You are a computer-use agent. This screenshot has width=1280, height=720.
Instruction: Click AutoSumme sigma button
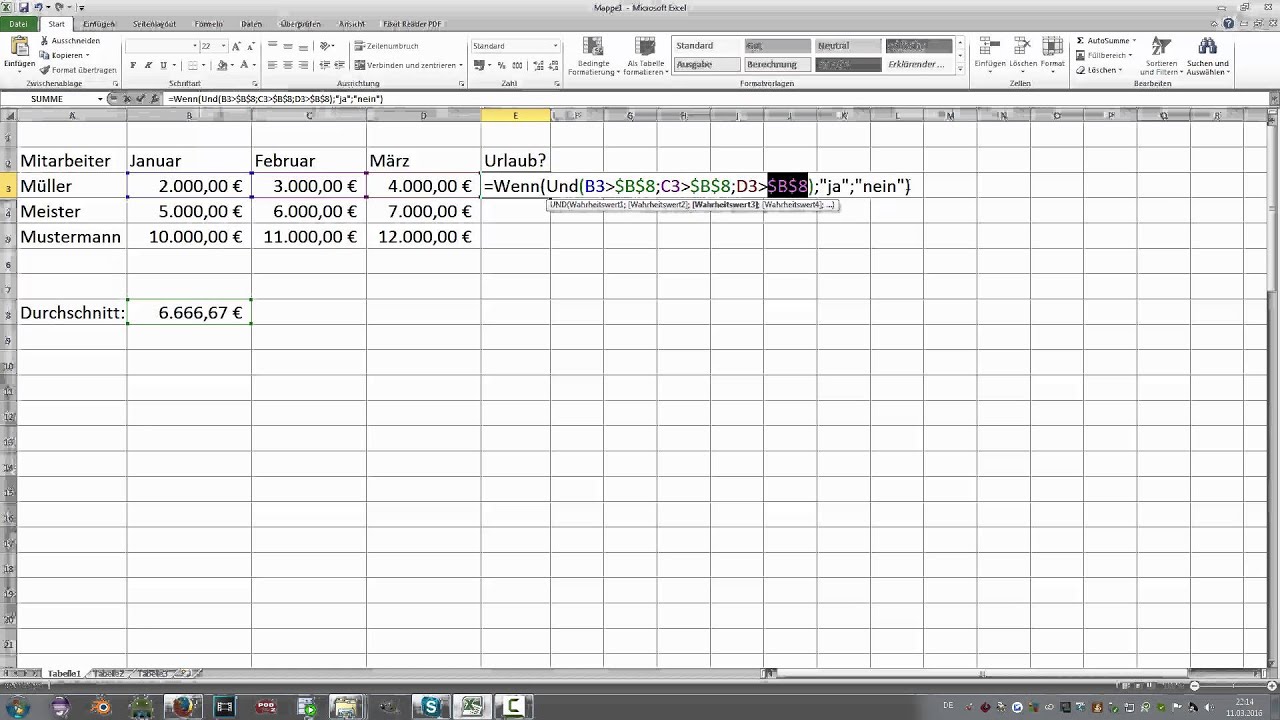[1105, 41]
